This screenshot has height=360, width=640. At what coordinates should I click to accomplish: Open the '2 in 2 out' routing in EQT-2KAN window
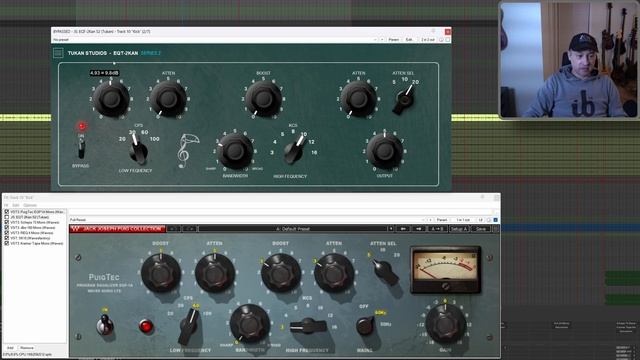428,40
